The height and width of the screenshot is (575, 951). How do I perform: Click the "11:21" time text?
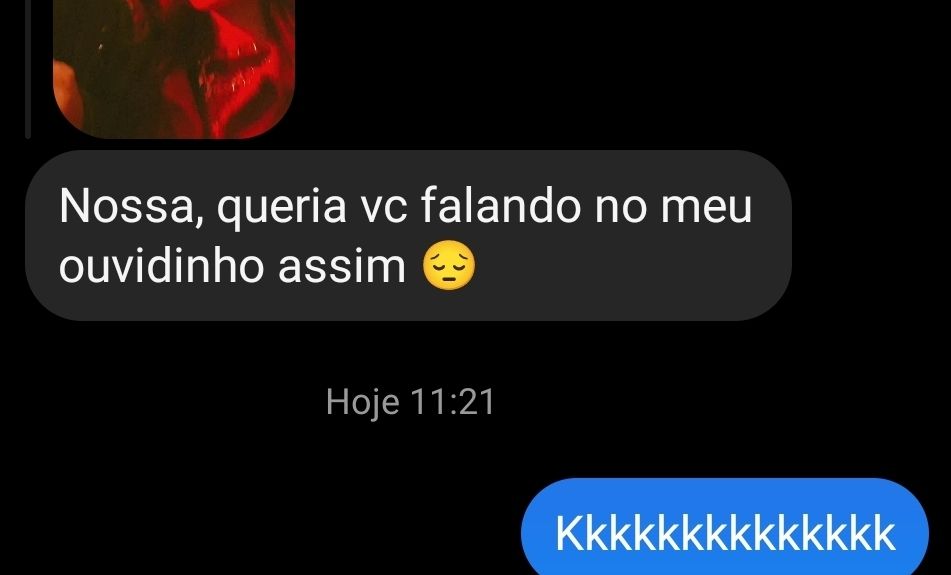452,402
